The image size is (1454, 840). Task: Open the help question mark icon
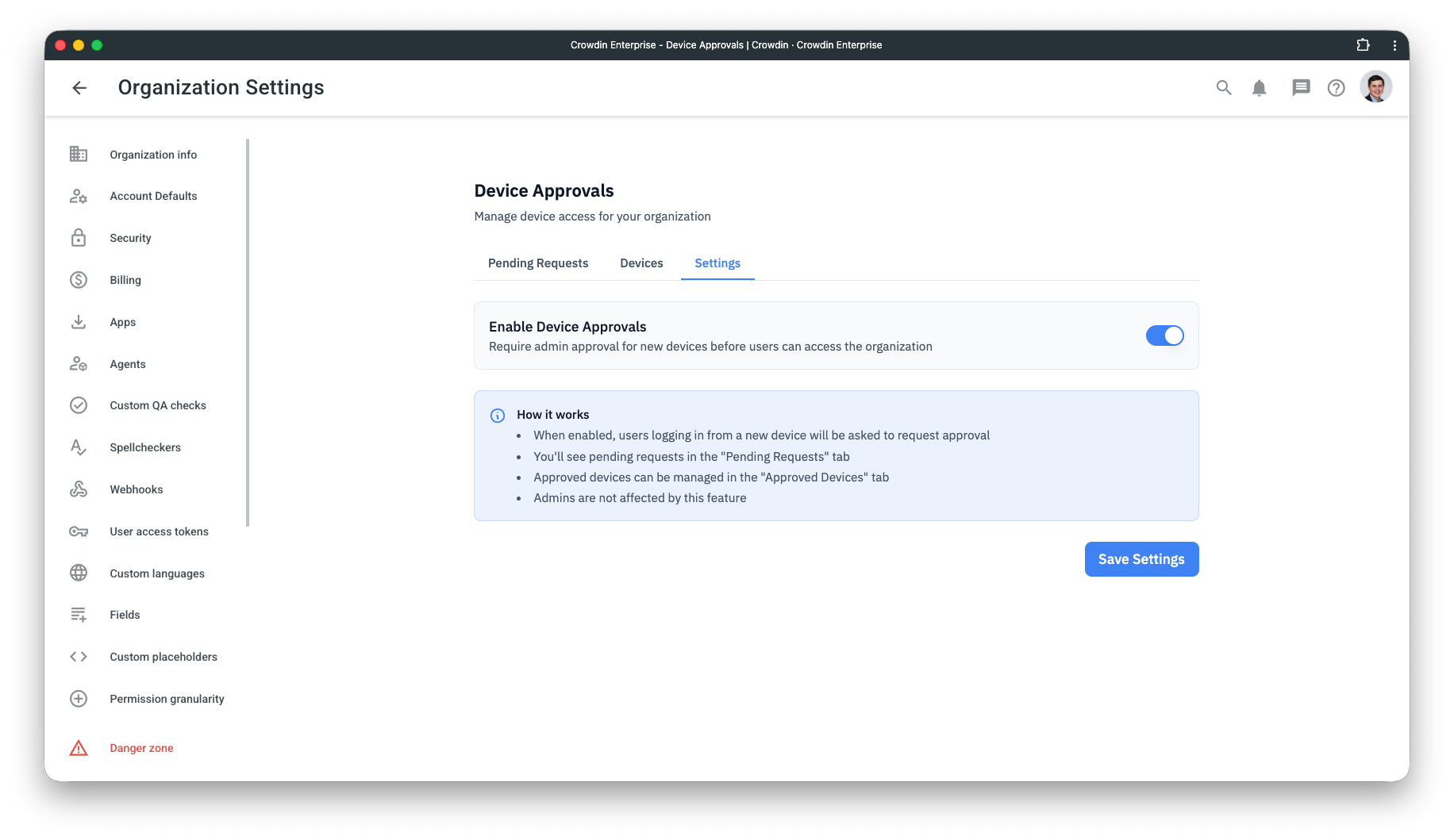(1337, 88)
